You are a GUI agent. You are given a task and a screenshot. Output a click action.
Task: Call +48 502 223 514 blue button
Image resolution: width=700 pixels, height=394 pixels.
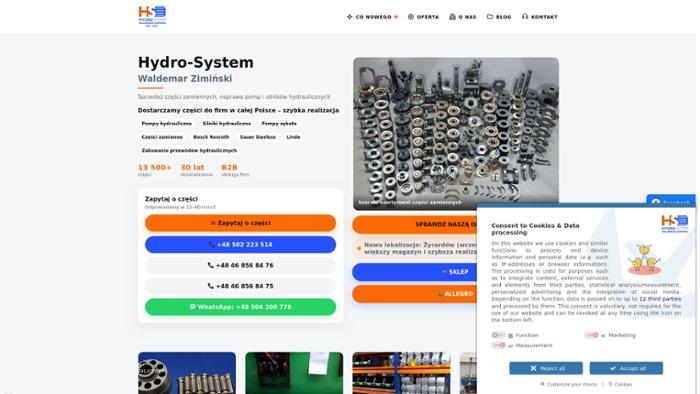(x=240, y=245)
